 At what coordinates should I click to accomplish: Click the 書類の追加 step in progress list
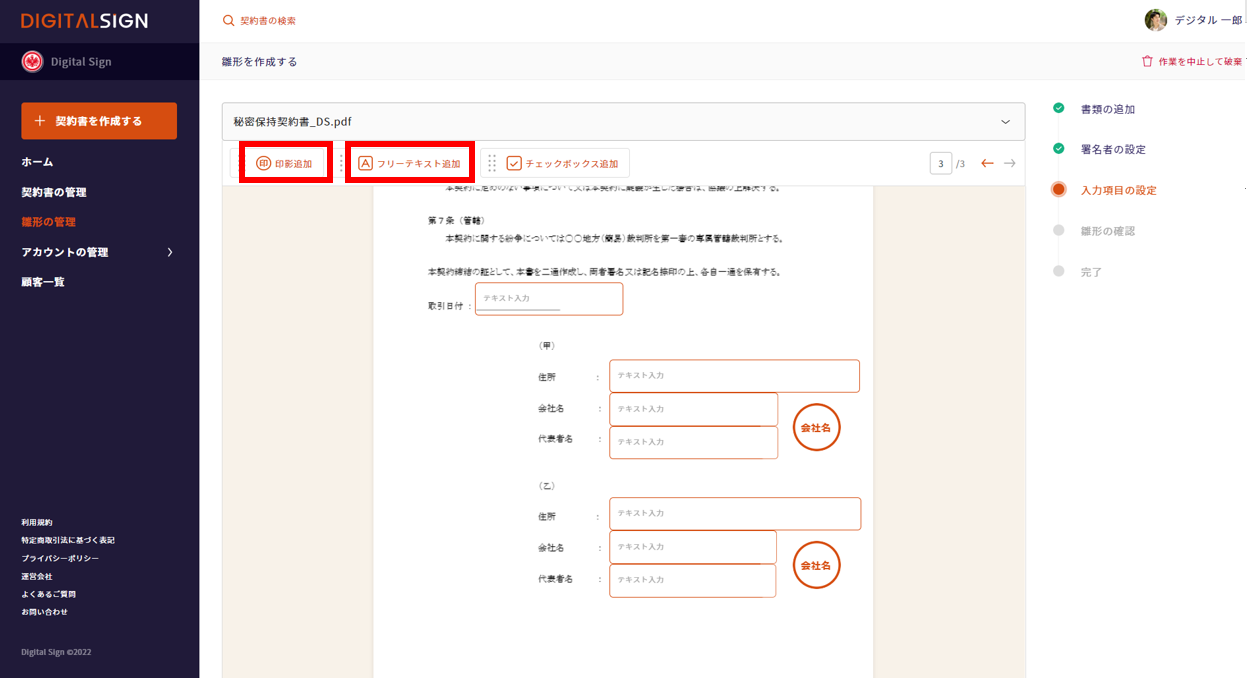[1107, 109]
